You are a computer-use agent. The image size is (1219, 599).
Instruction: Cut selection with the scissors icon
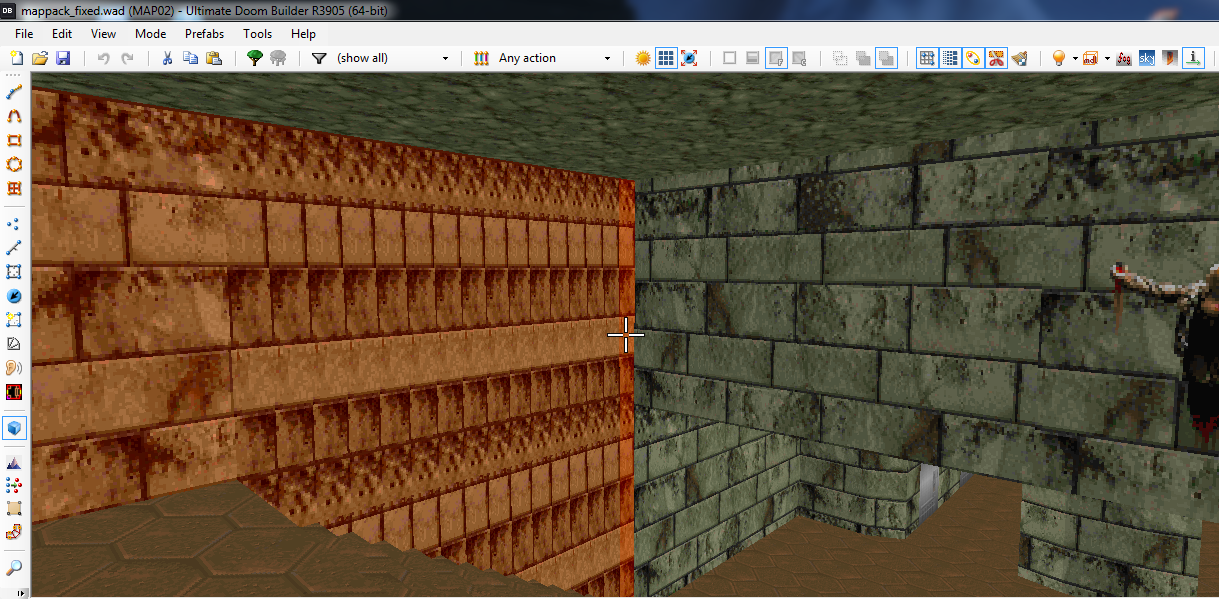point(167,58)
